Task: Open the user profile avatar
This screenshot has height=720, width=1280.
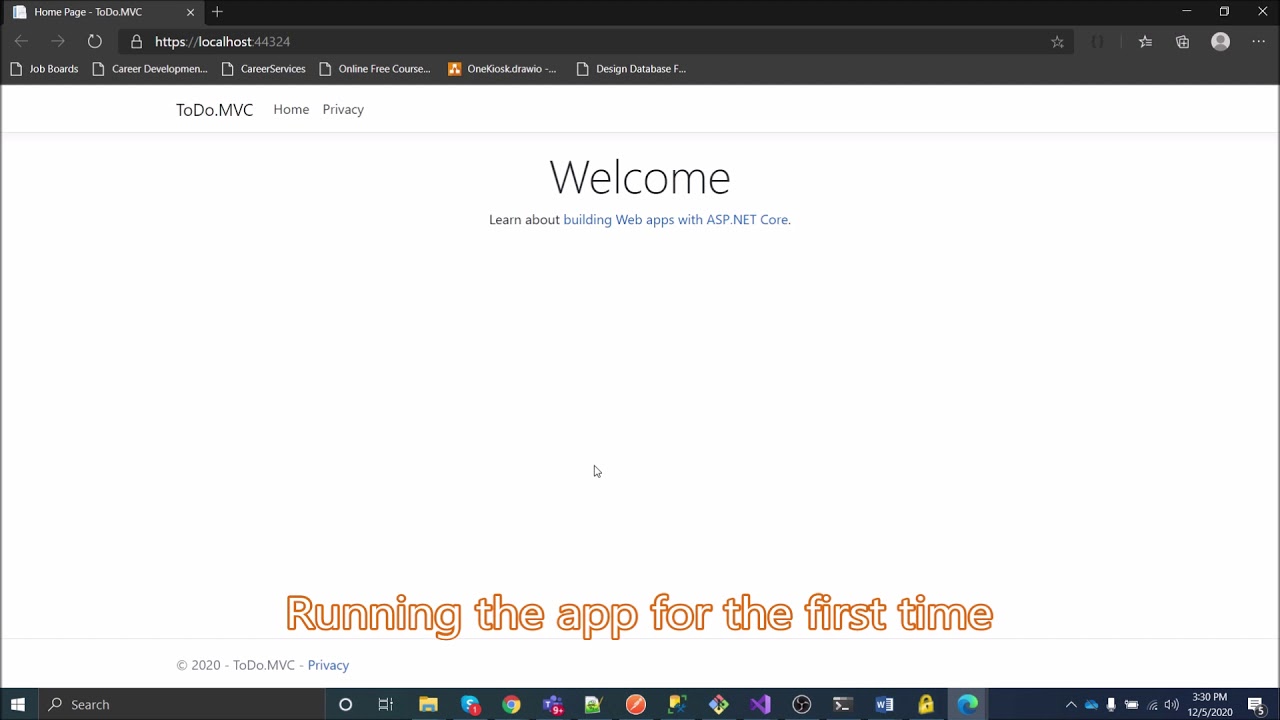Action: [x=1220, y=42]
